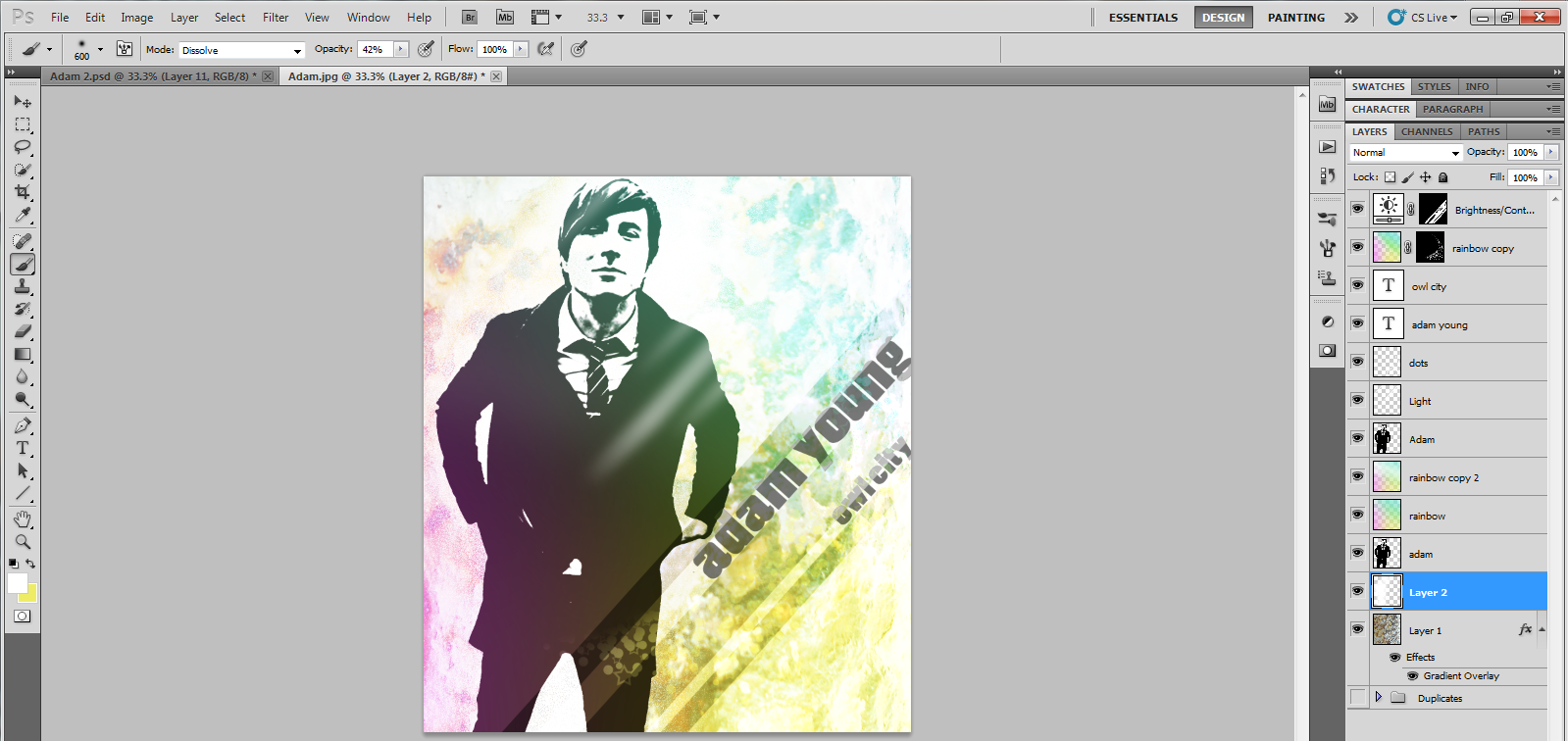
Task: Select the Eyedropper tool
Action: point(23,215)
